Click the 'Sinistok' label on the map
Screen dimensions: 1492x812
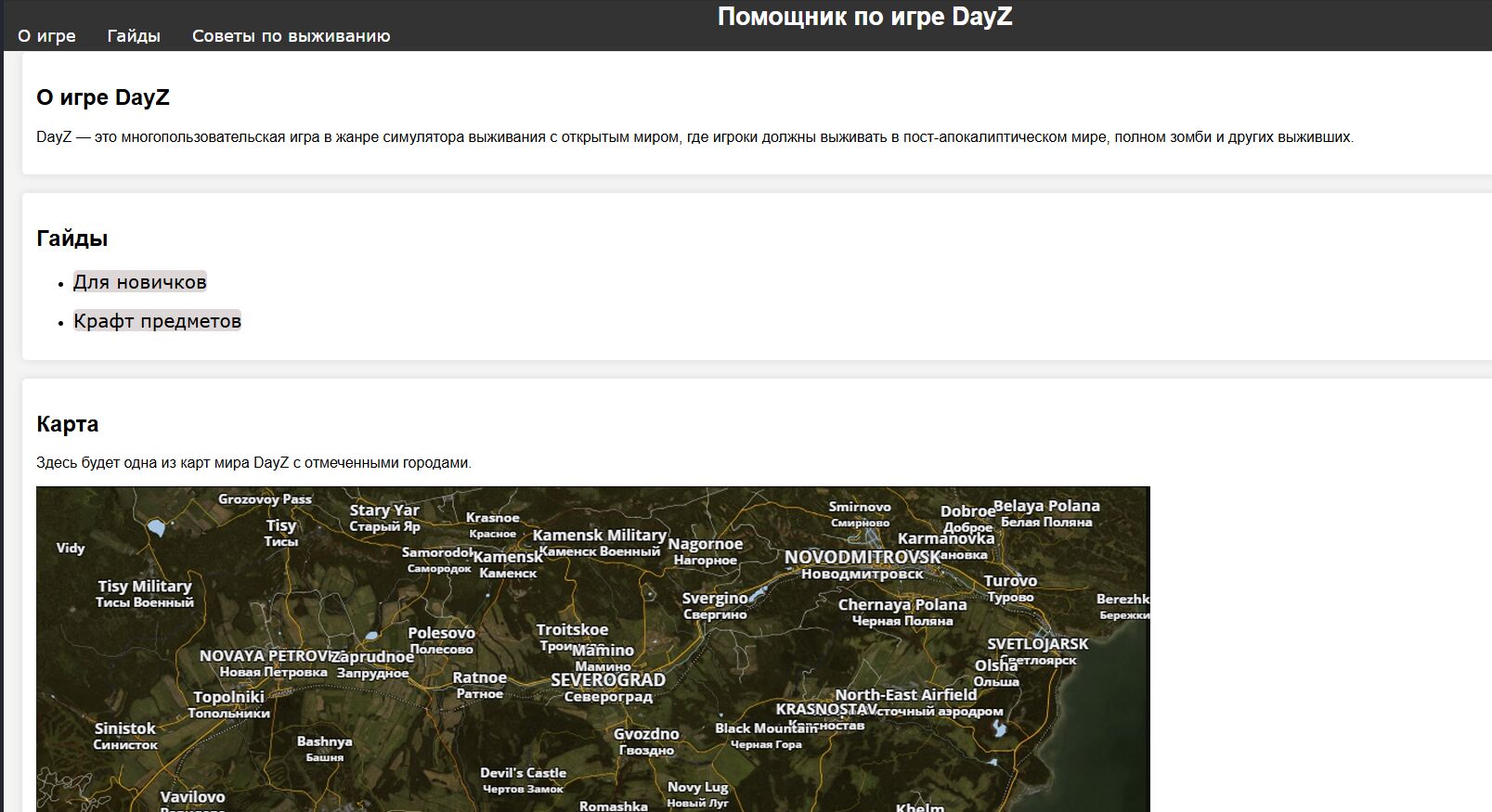click(124, 728)
